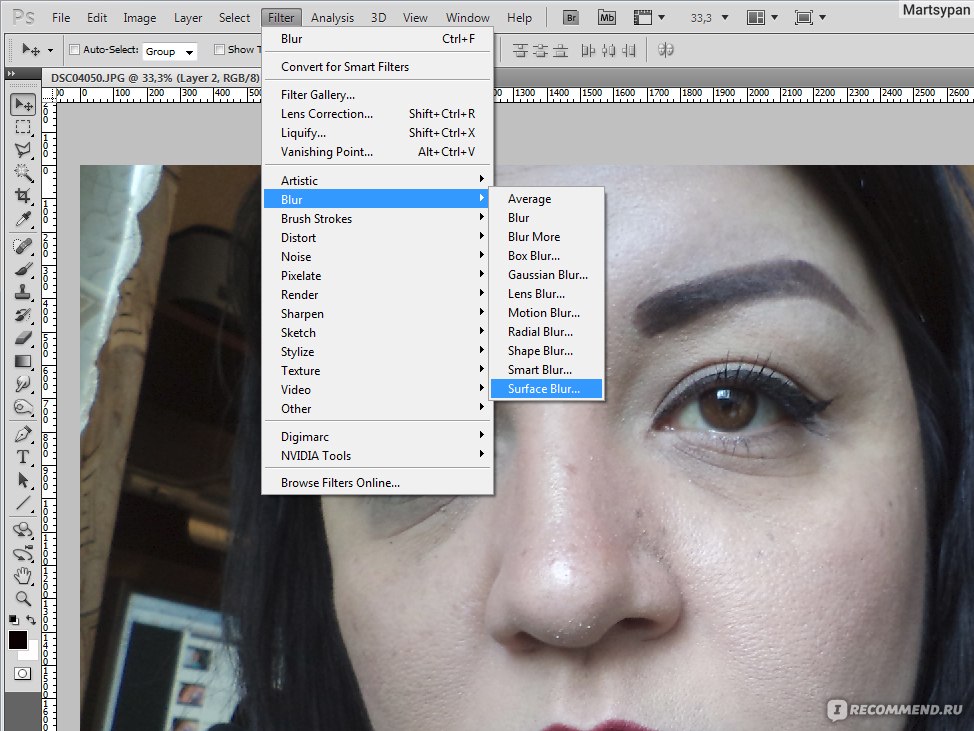Open the Auto-Select Group dropdown
This screenshot has height=731, width=974.
tap(169, 51)
